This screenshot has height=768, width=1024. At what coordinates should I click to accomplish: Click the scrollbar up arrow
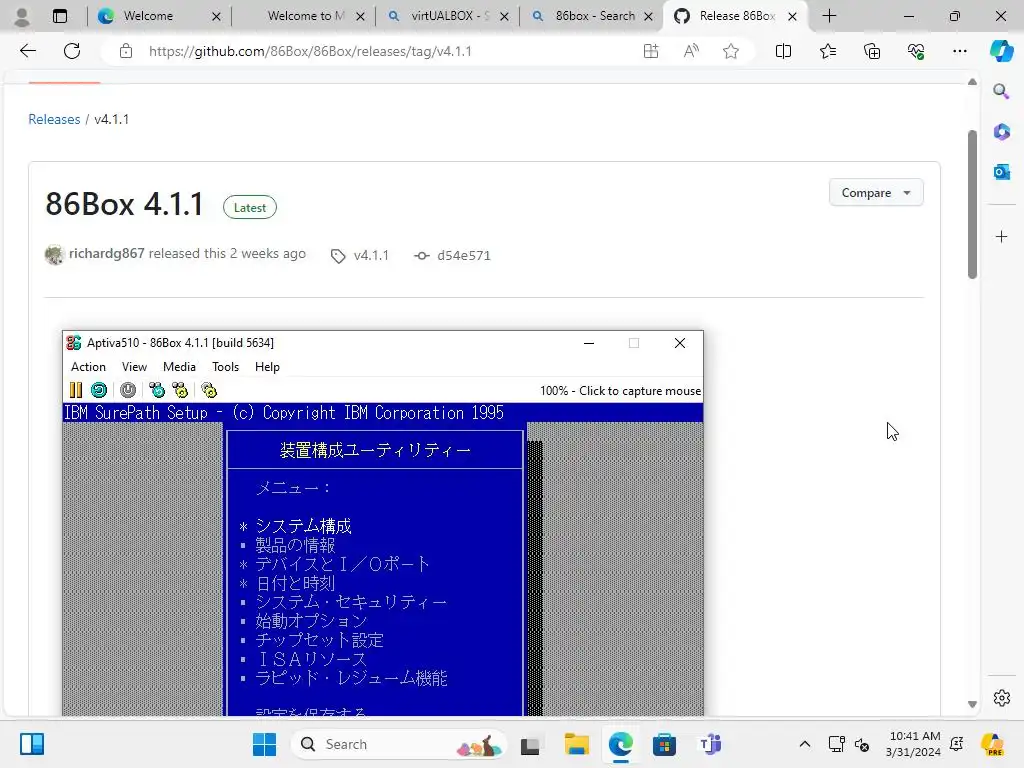click(972, 82)
